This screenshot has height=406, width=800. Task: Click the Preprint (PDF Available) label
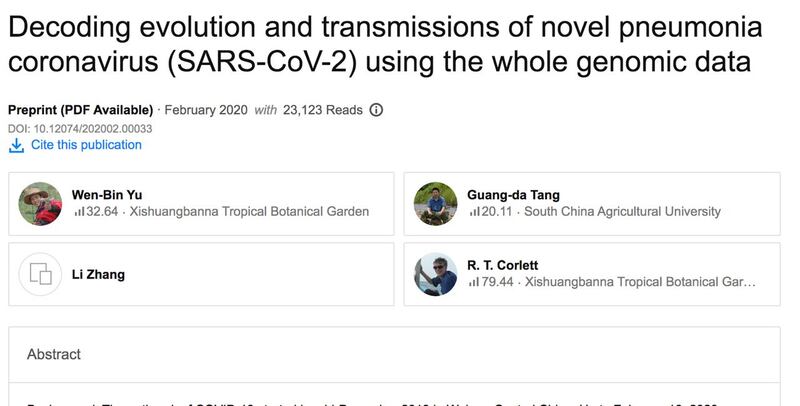coord(80,110)
